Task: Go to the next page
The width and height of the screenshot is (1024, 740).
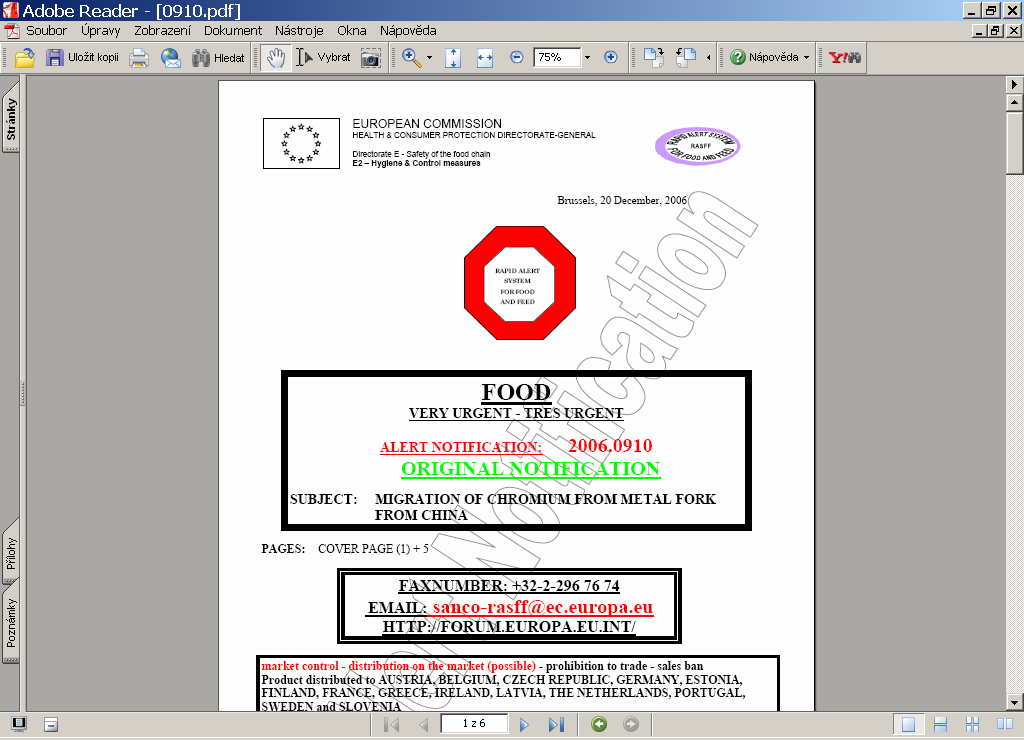Action: click(524, 724)
